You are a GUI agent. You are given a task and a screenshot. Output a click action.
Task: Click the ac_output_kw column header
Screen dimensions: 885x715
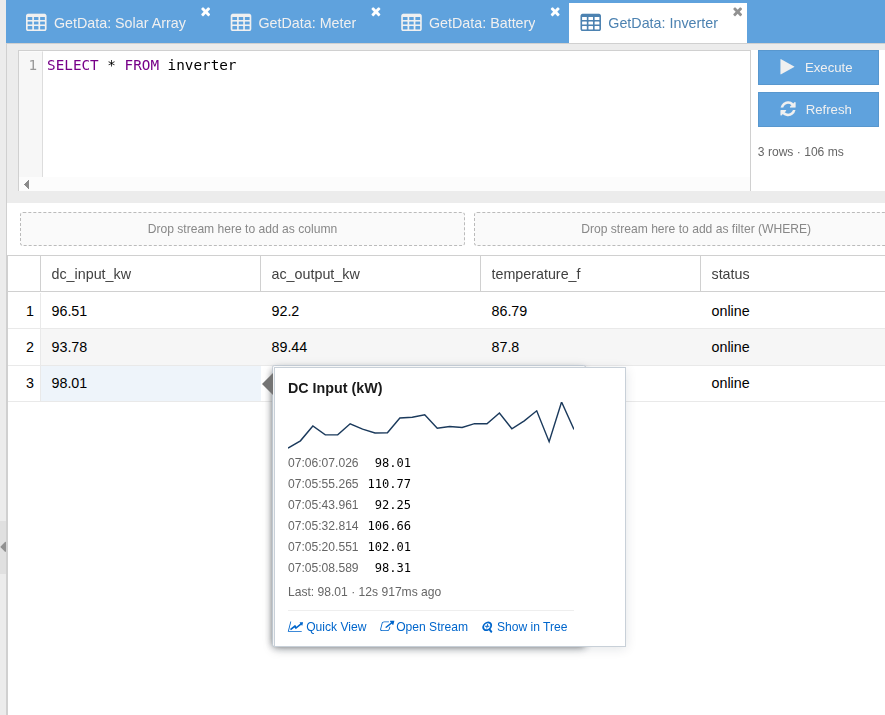[370, 274]
